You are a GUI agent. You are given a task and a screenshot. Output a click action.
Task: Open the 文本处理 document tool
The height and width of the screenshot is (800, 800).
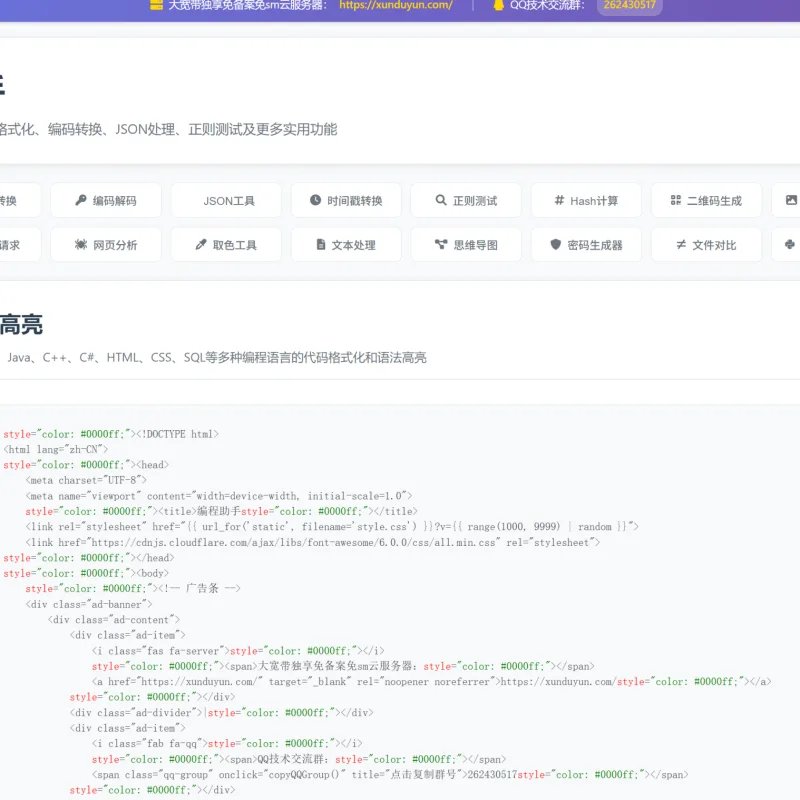pos(346,245)
